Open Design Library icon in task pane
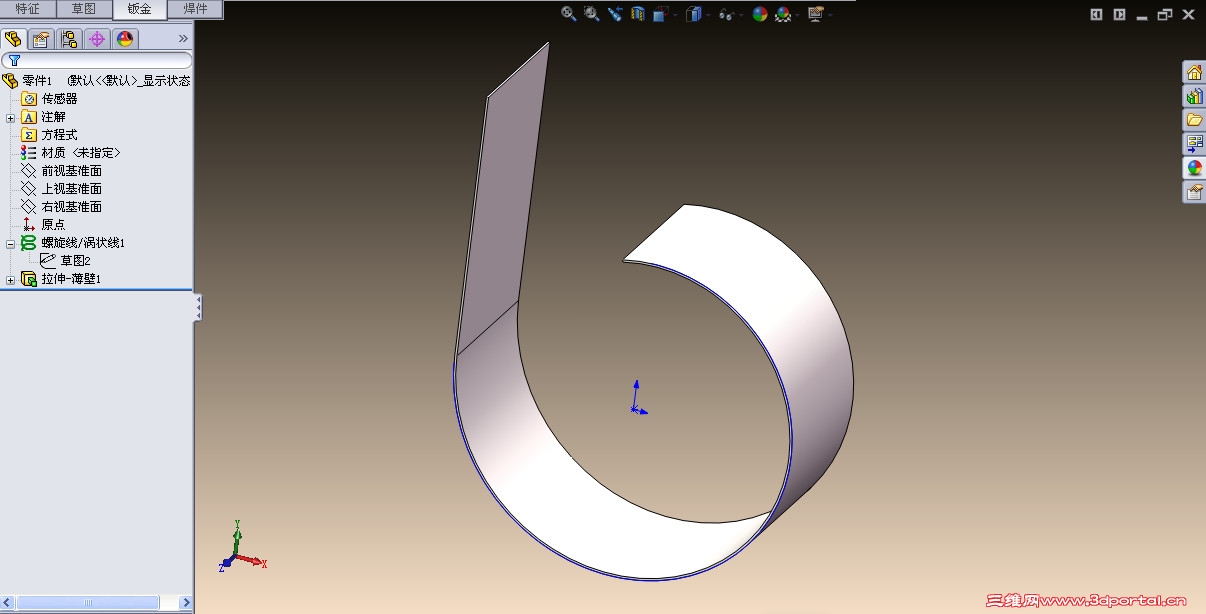Image resolution: width=1206 pixels, height=614 pixels. pyautogui.click(x=1194, y=96)
